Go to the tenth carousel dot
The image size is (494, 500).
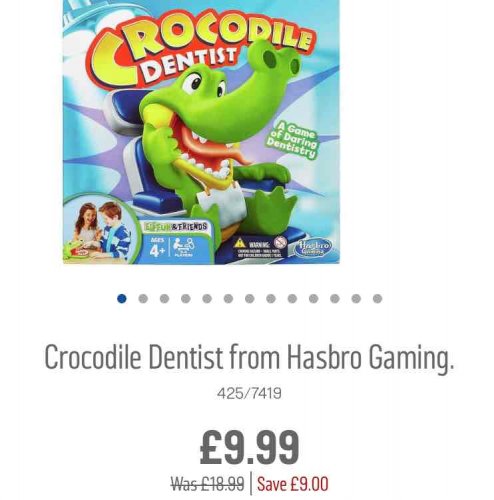coord(314,298)
